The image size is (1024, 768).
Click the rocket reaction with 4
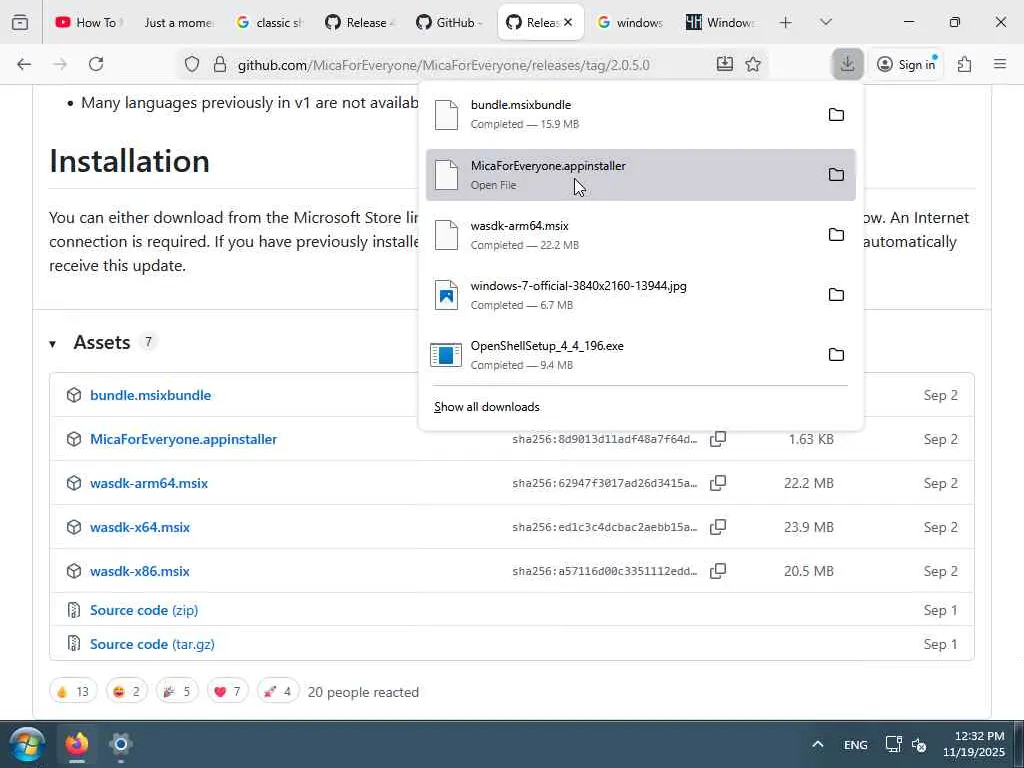pyautogui.click(x=278, y=691)
